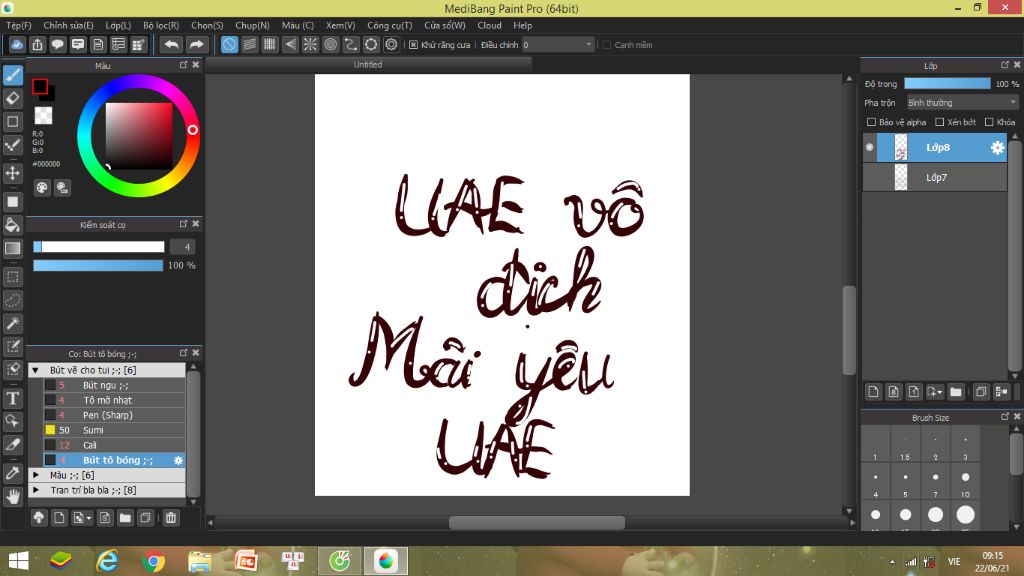
Task: Click transparent color swatch
Action: [x=43, y=116]
